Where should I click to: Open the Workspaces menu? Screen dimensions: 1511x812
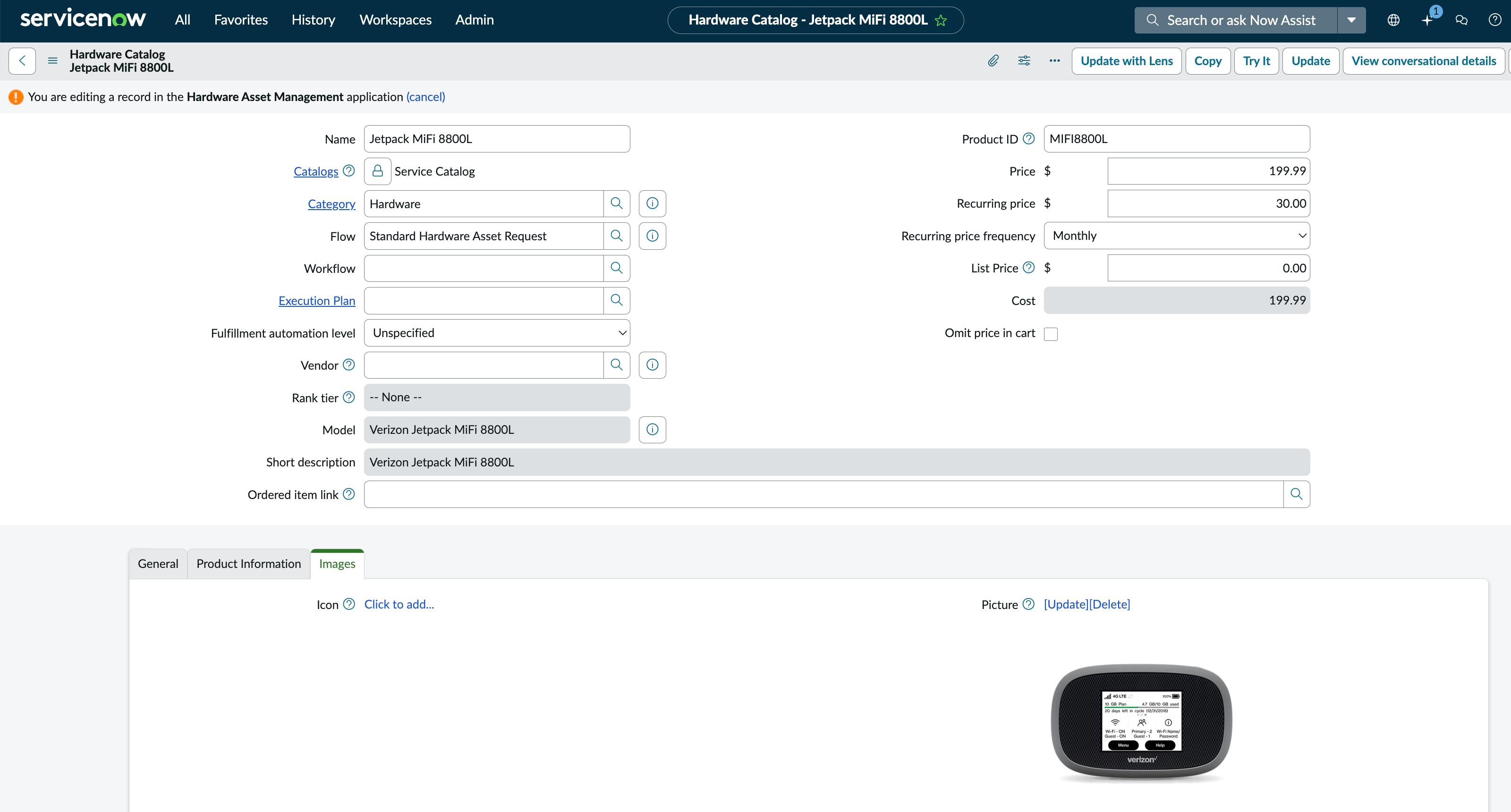click(x=395, y=20)
